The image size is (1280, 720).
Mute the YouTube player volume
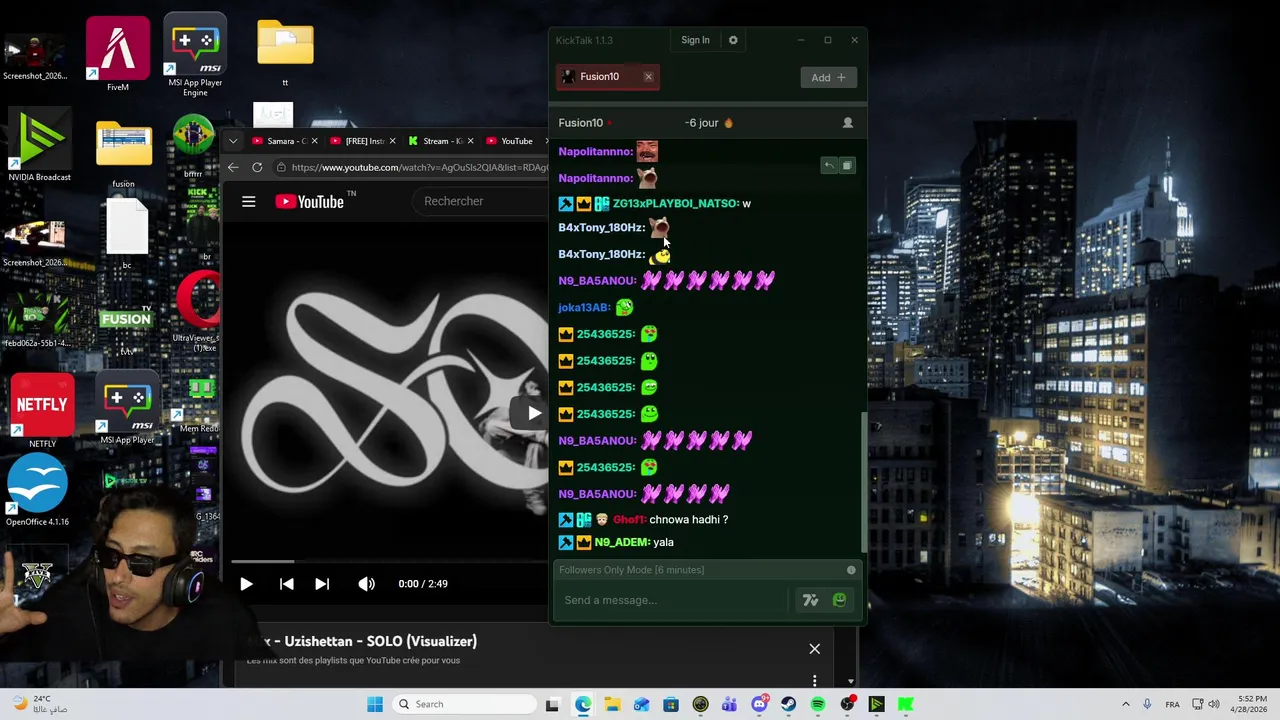366,584
